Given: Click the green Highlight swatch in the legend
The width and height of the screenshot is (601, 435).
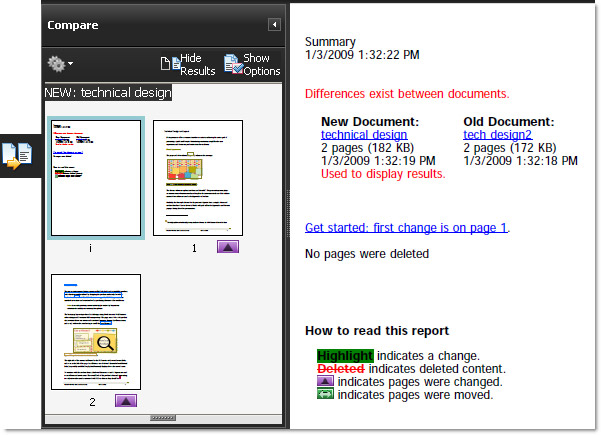Looking at the screenshot, I should coord(345,355).
